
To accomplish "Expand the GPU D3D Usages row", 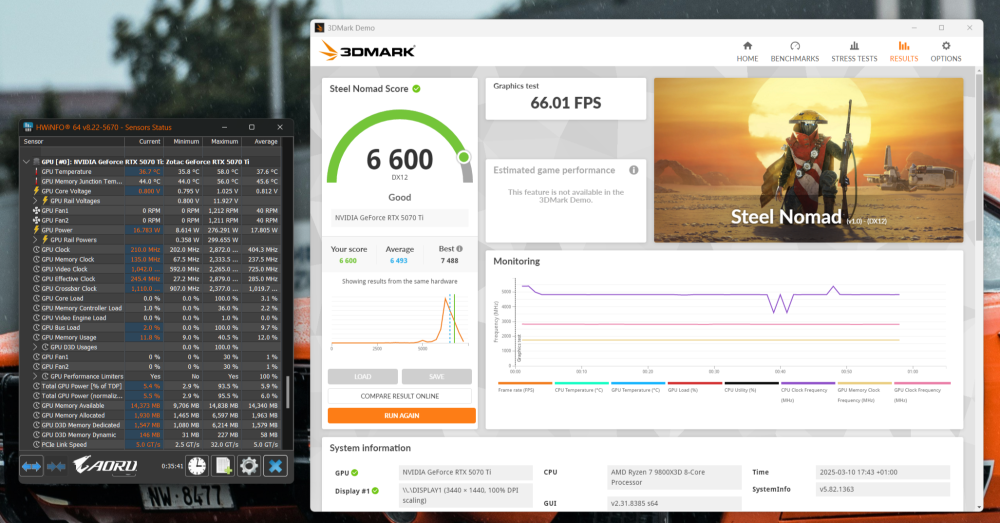I will 36,347.
